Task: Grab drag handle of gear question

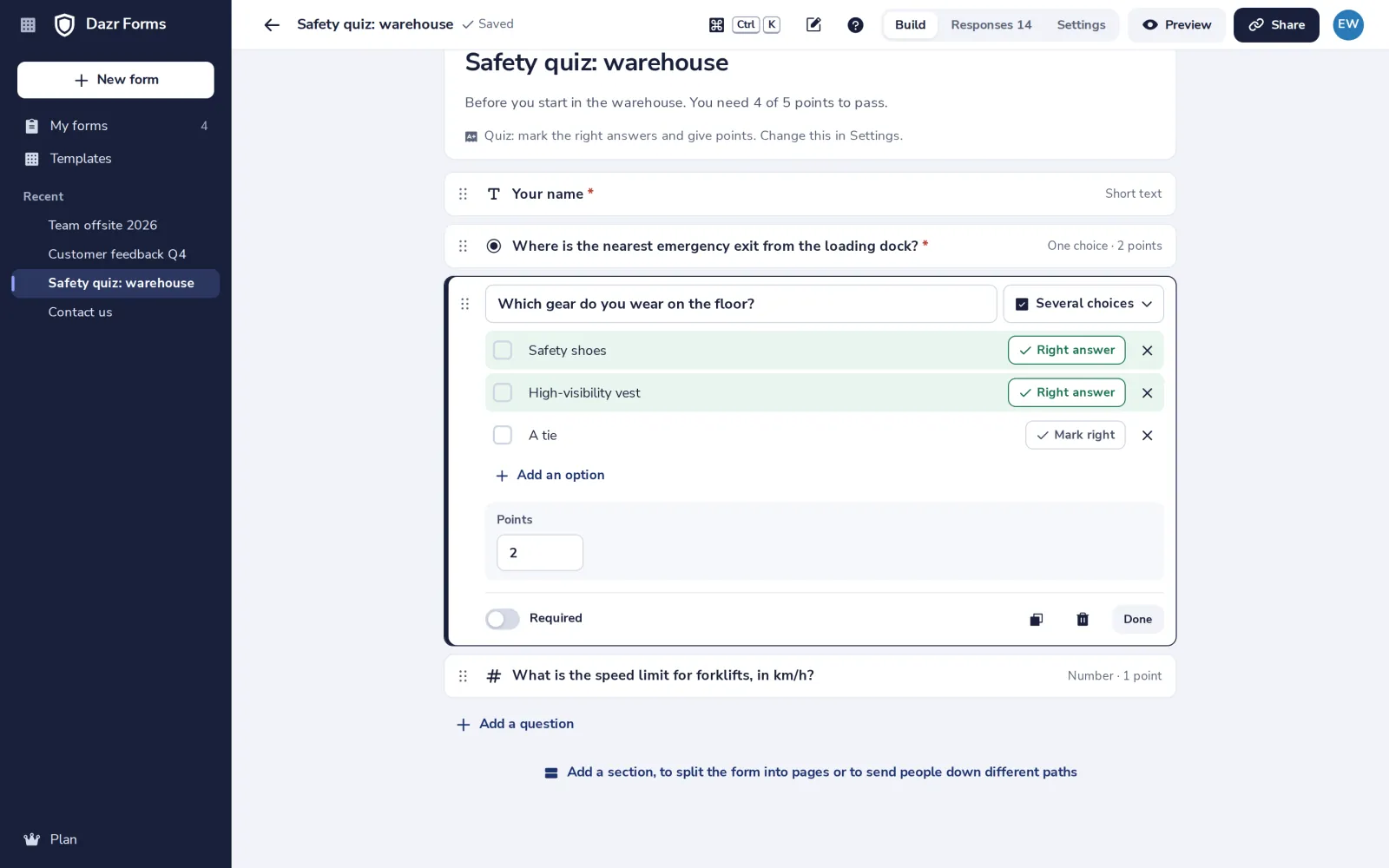Action: click(x=464, y=304)
